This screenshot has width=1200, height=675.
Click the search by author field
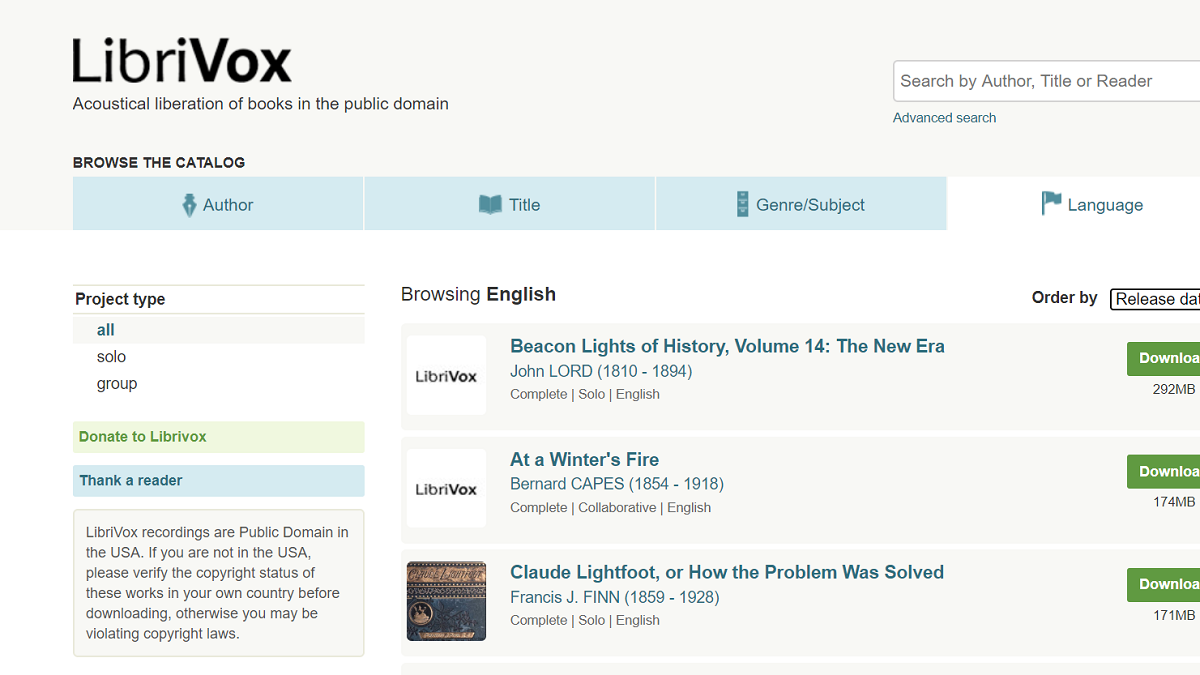click(x=1045, y=81)
